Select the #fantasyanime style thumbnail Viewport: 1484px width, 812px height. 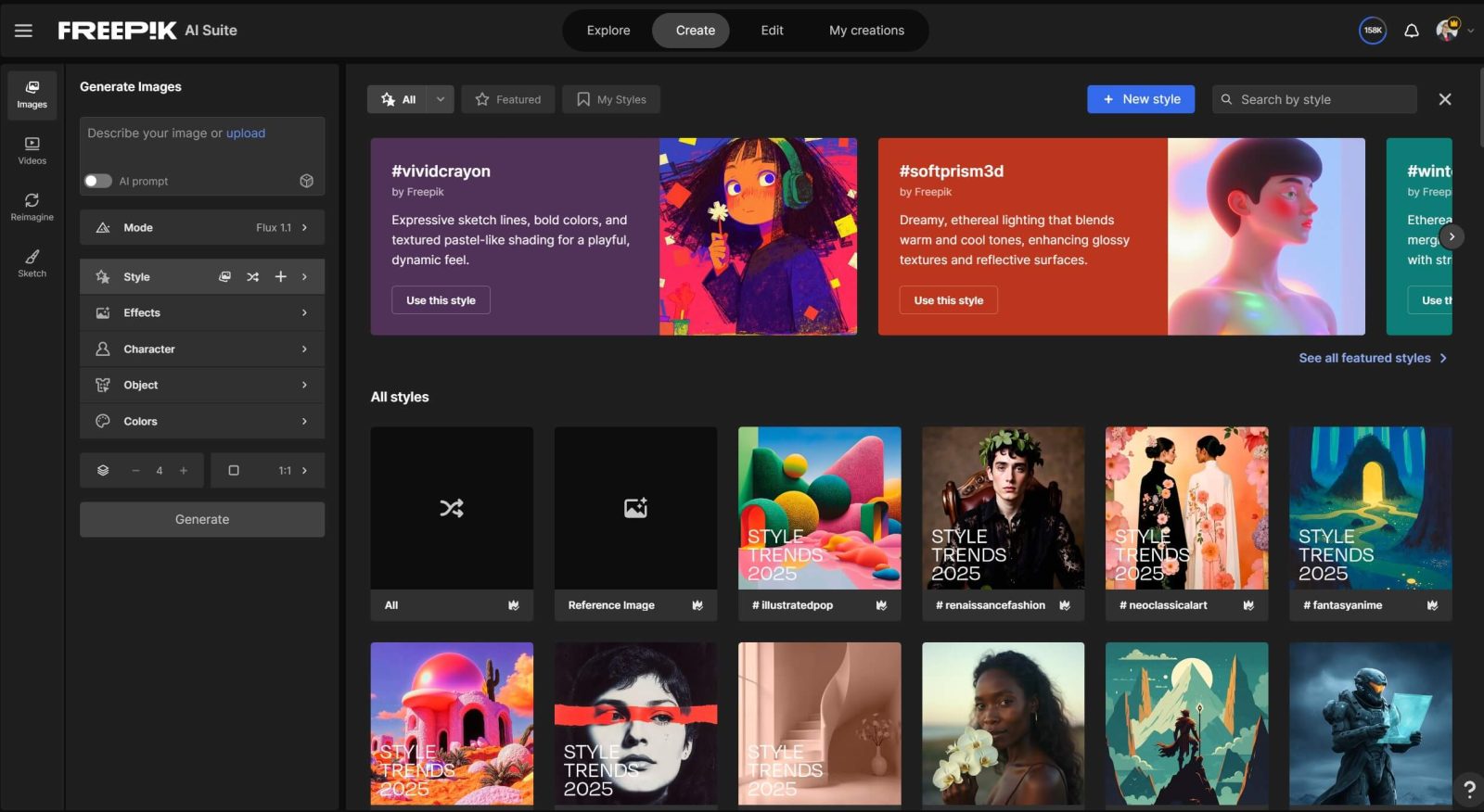1370,508
